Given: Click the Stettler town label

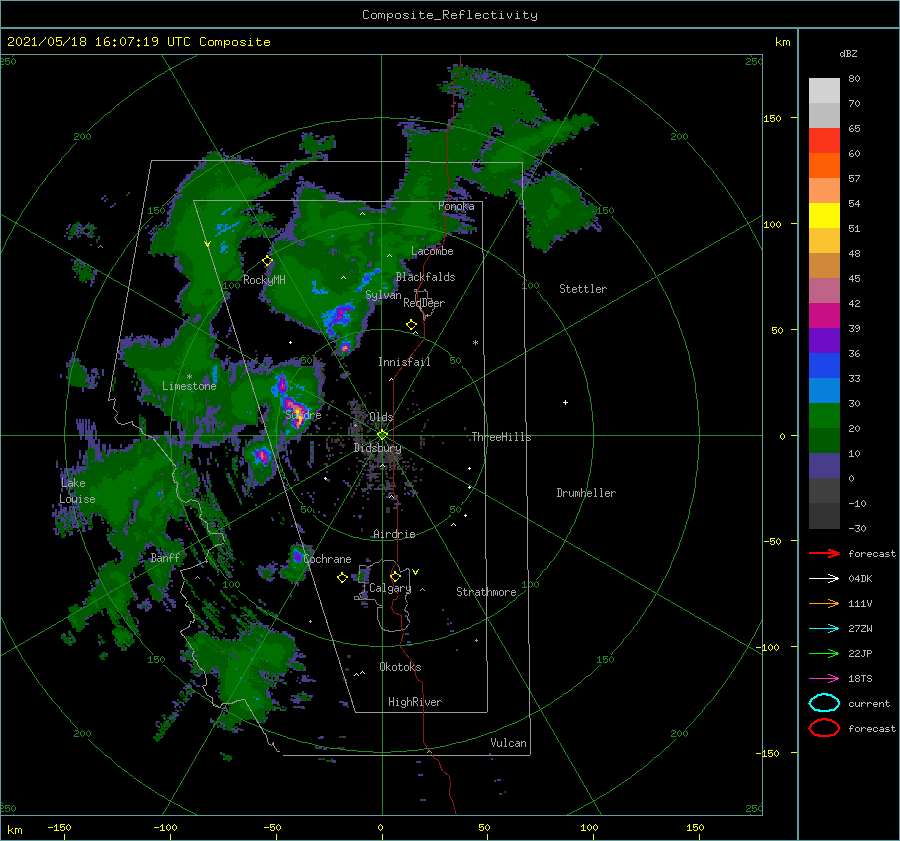Looking at the screenshot, I should [583, 289].
